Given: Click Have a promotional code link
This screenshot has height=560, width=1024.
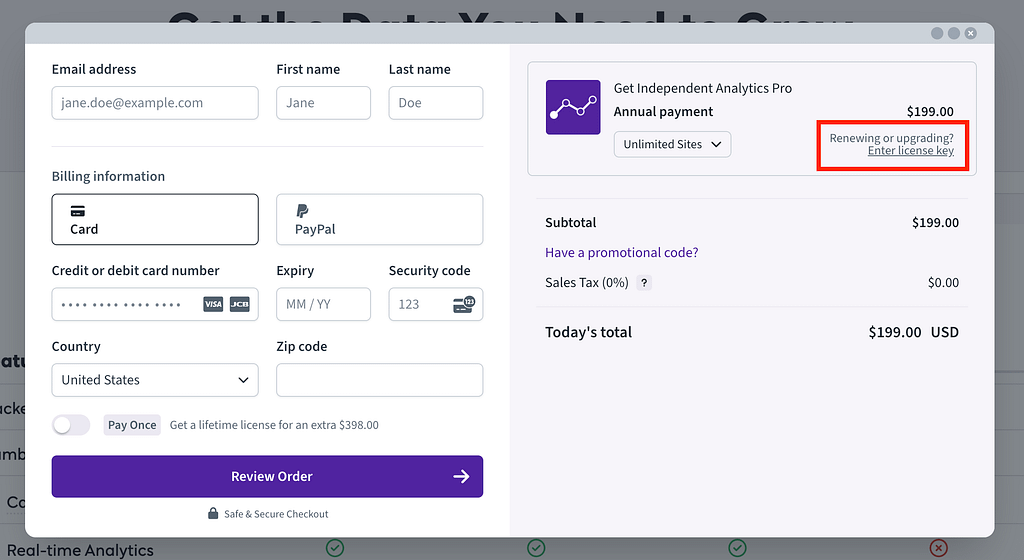Looking at the screenshot, I should pyautogui.click(x=622, y=253).
